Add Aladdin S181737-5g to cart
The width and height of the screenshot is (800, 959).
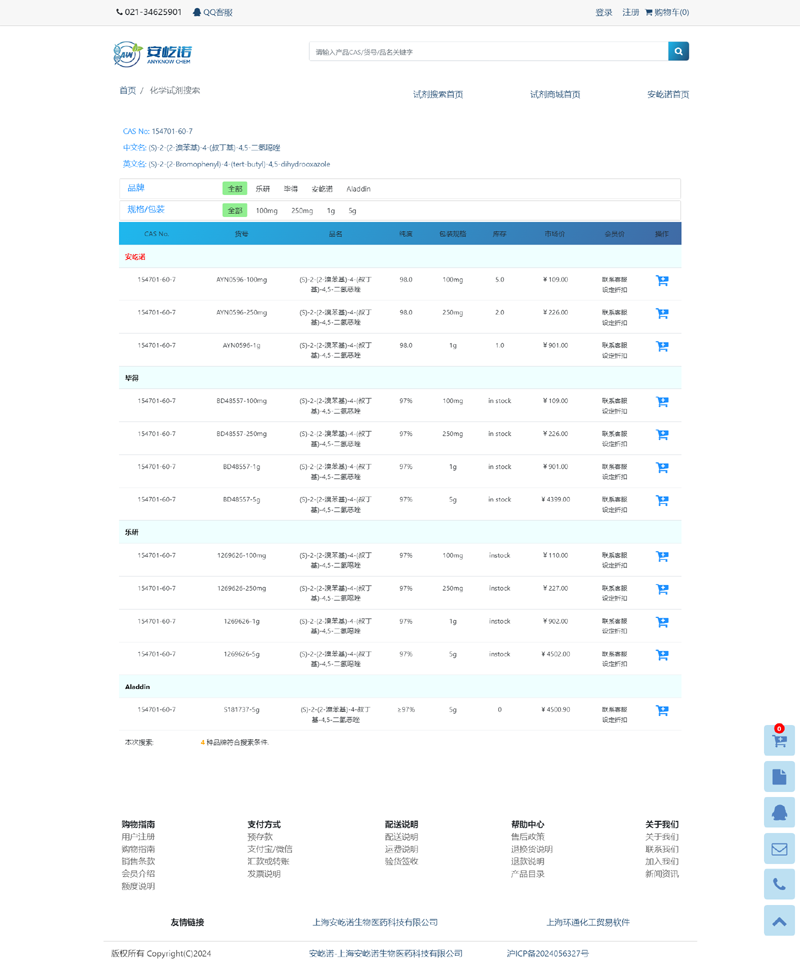(x=662, y=711)
